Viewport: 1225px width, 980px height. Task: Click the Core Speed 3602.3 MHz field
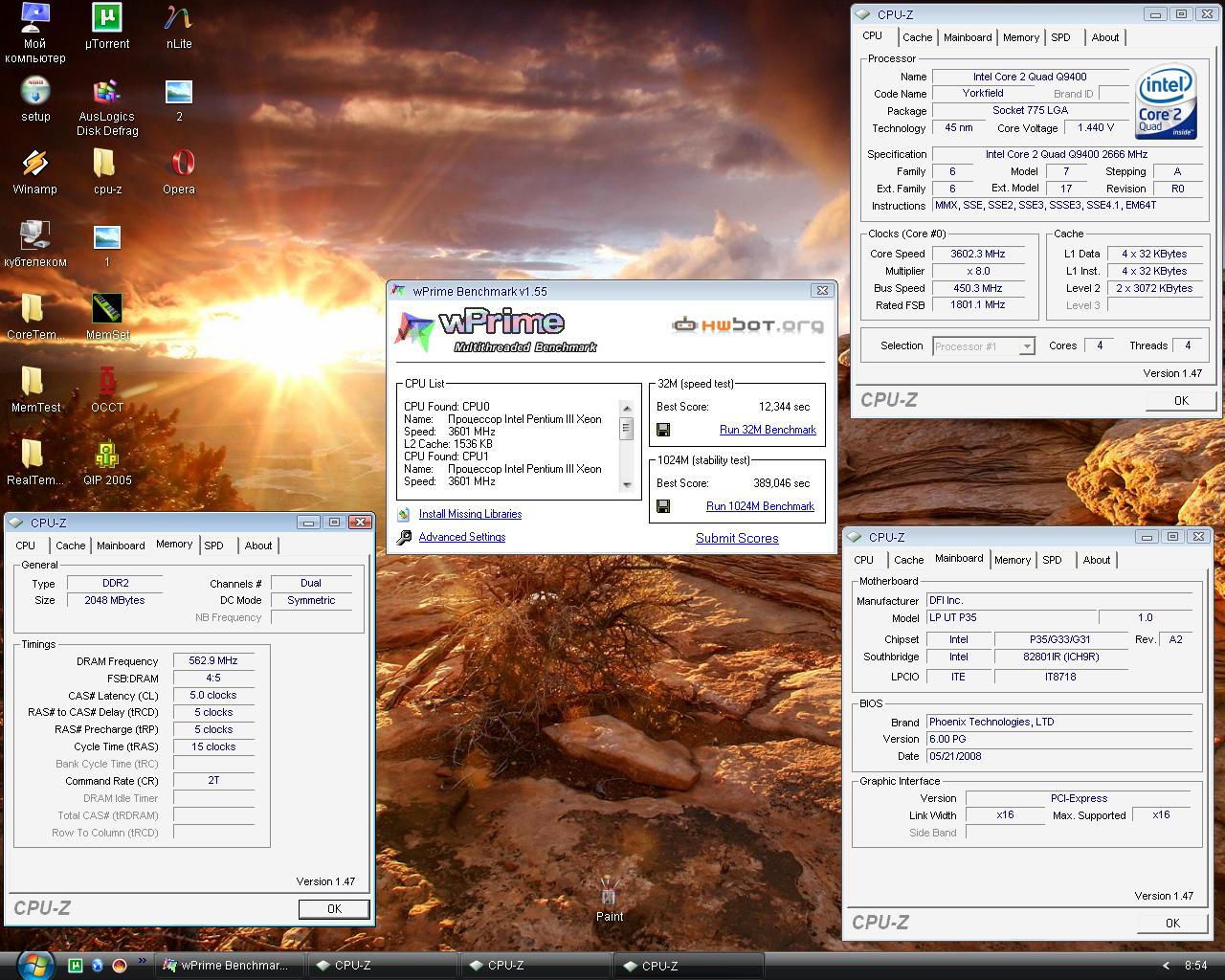click(978, 254)
